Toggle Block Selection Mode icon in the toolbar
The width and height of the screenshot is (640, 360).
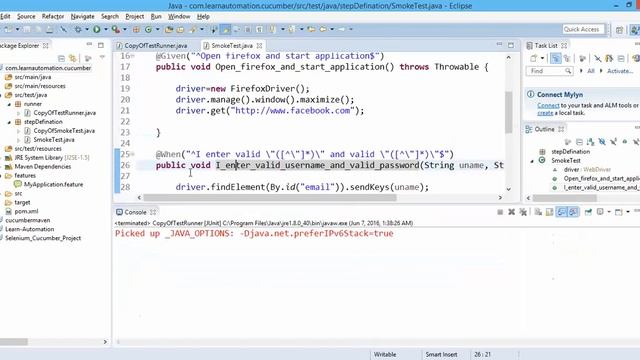[248, 29]
